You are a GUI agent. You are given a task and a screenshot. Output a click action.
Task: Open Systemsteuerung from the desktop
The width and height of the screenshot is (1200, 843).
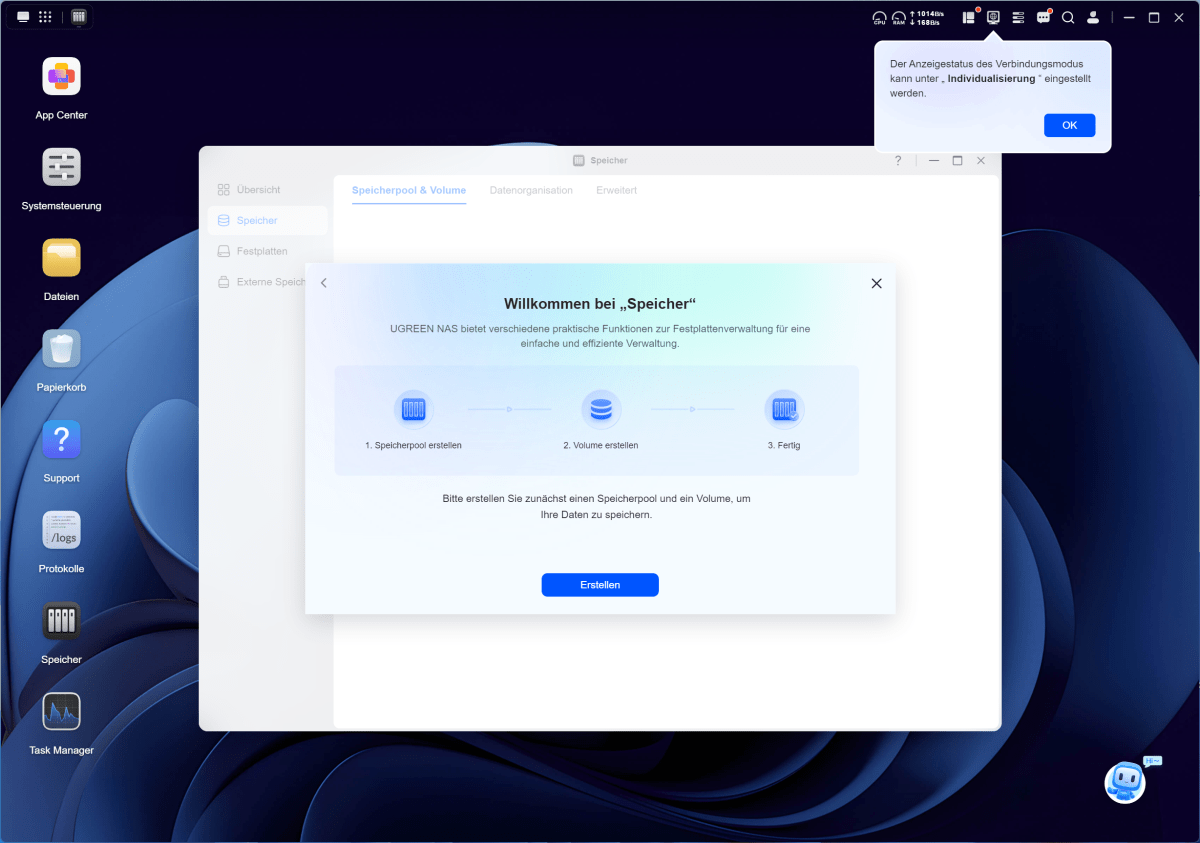click(61, 167)
